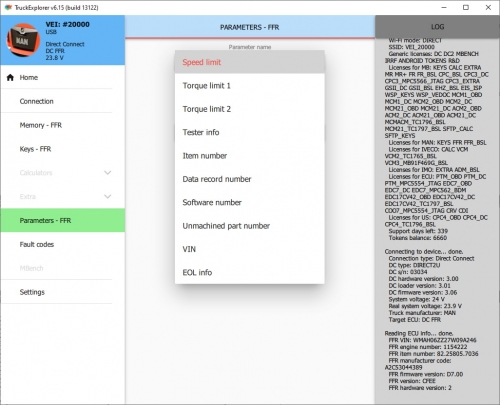Viewport: 500px width, 405px height.
Task: Click the Target ECU: DC FFR line
Action: pyautogui.click(x=415, y=320)
